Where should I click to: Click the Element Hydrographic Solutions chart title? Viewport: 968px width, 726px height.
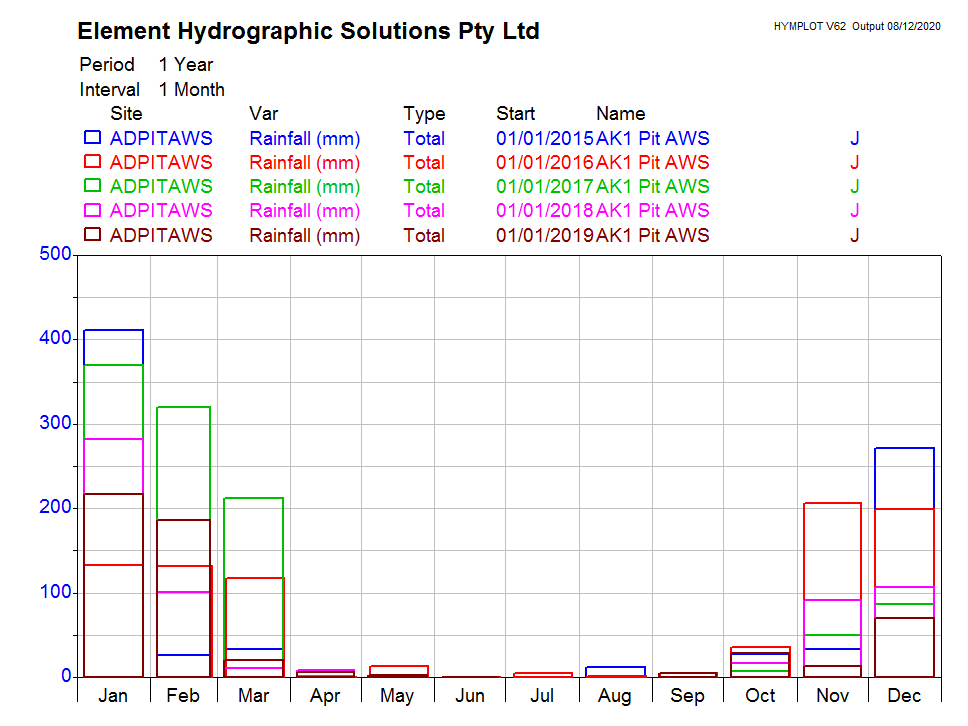[x=308, y=32]
